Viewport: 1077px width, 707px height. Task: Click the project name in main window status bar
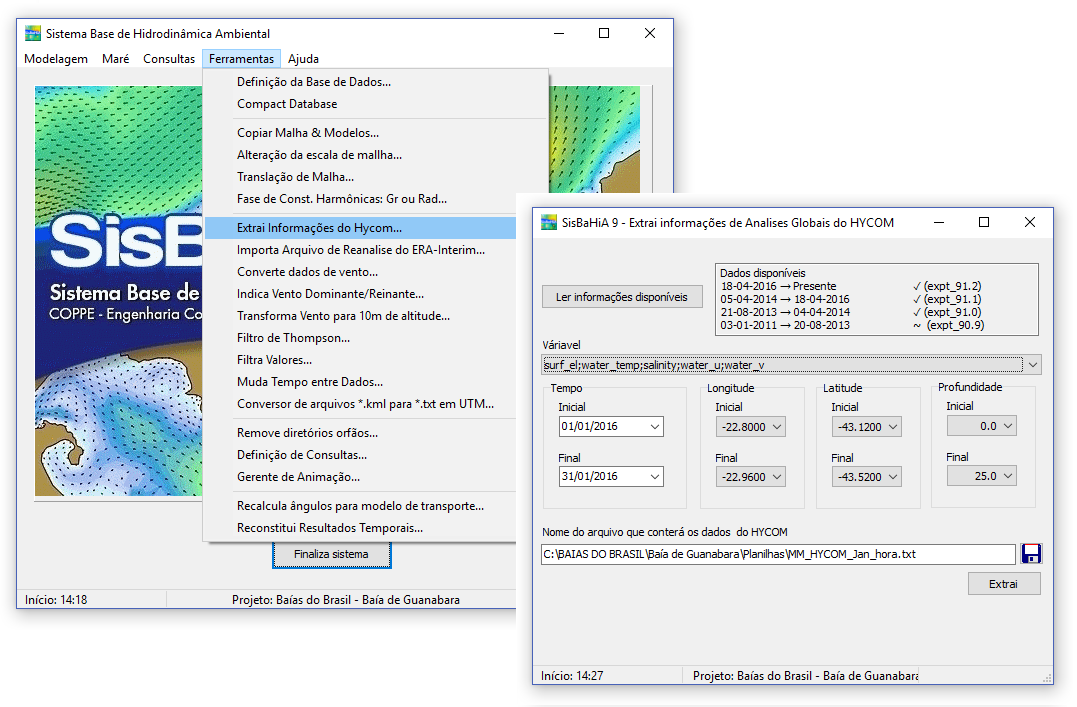click(x=346, y=600)
